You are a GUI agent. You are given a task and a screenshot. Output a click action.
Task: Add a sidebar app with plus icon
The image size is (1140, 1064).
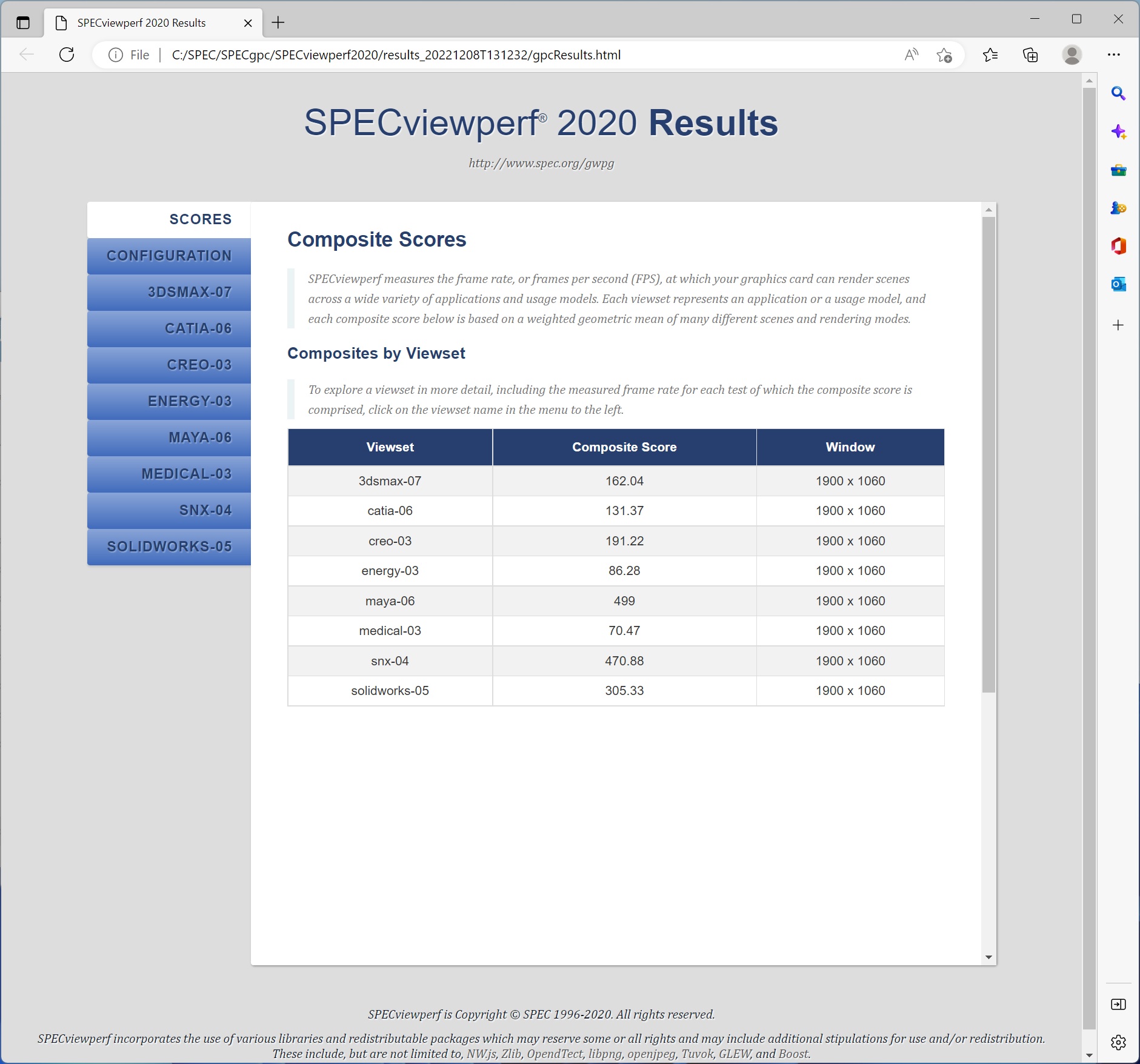(1118, 325)
